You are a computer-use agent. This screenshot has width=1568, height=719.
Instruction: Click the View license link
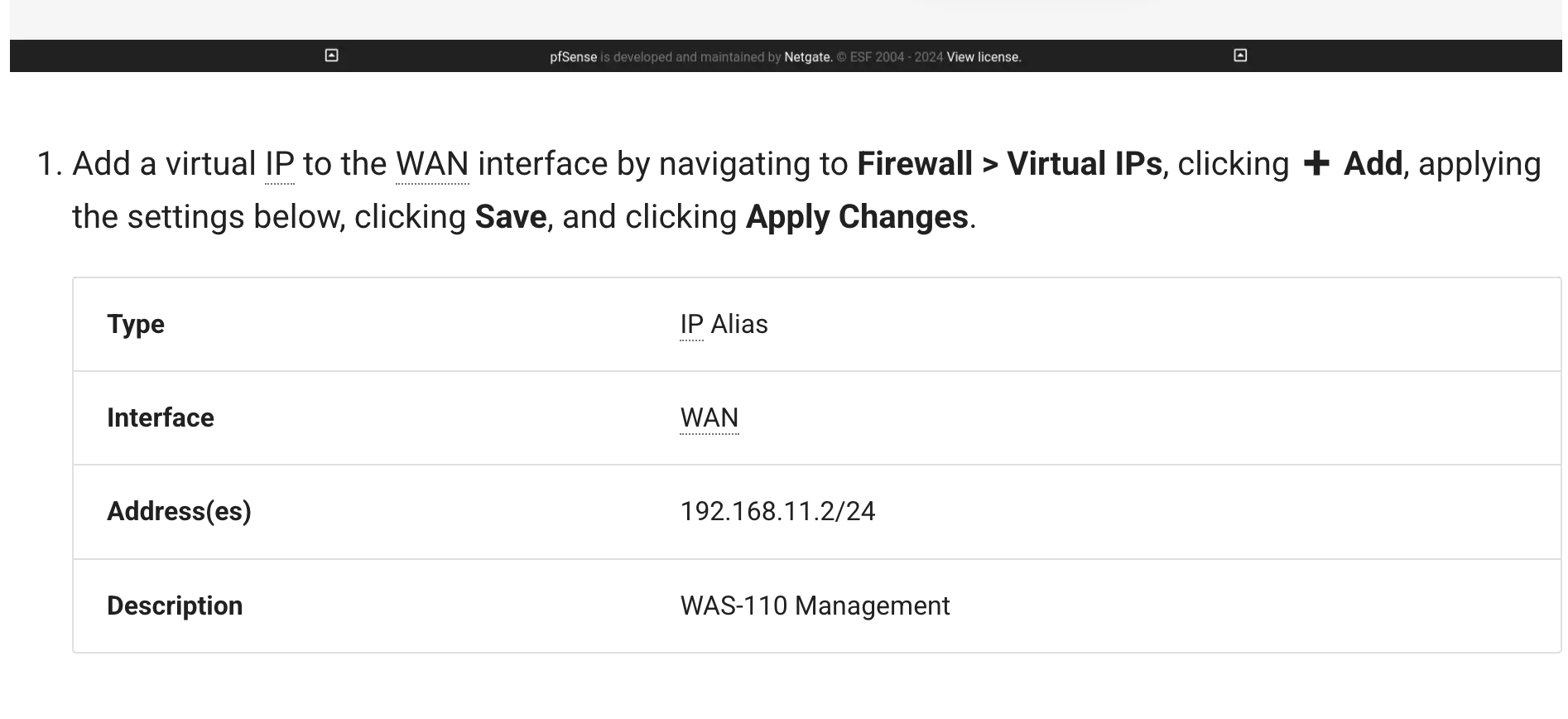(984, 57)
